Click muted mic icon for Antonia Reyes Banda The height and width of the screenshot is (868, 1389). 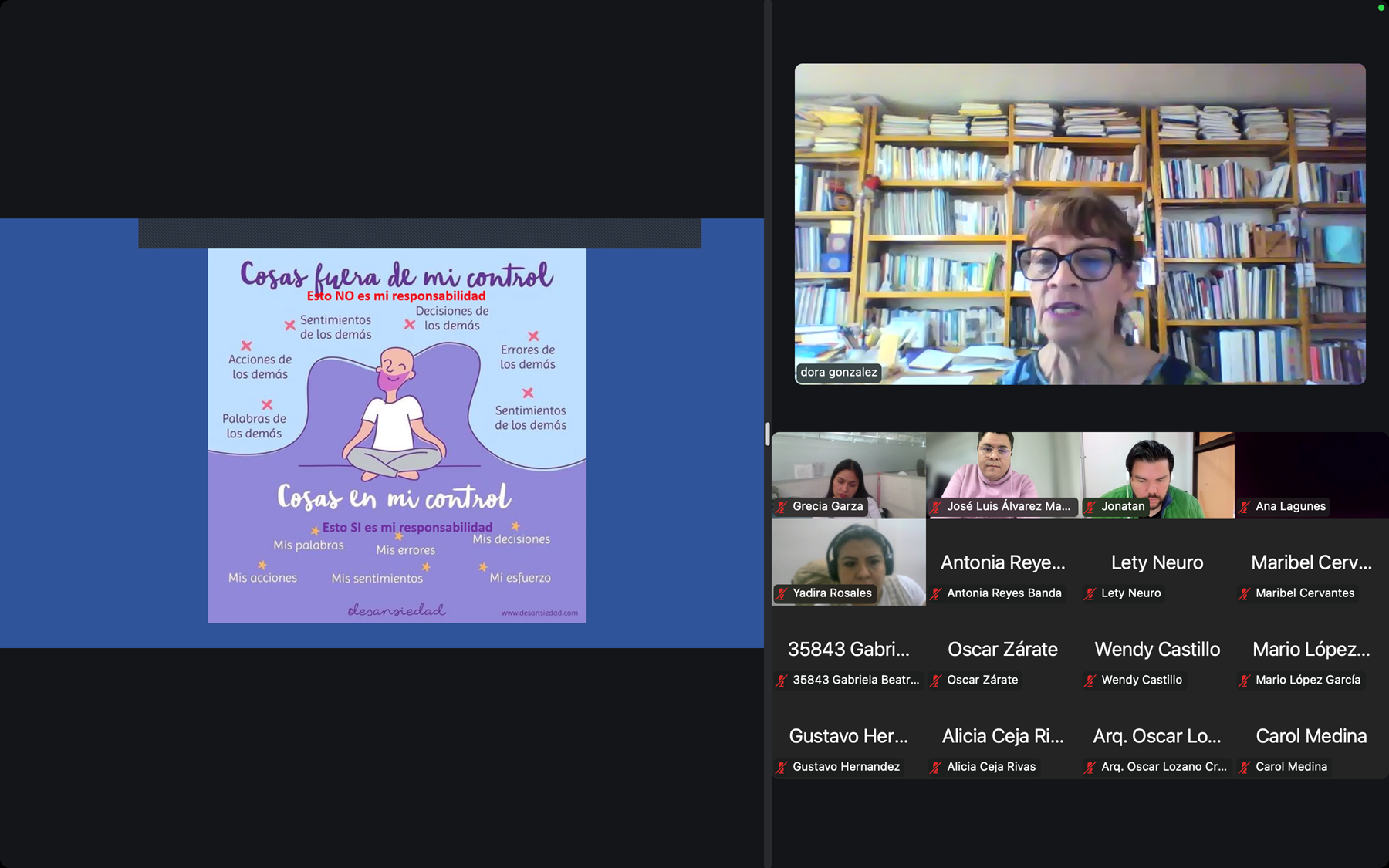(x=936, y=593)
